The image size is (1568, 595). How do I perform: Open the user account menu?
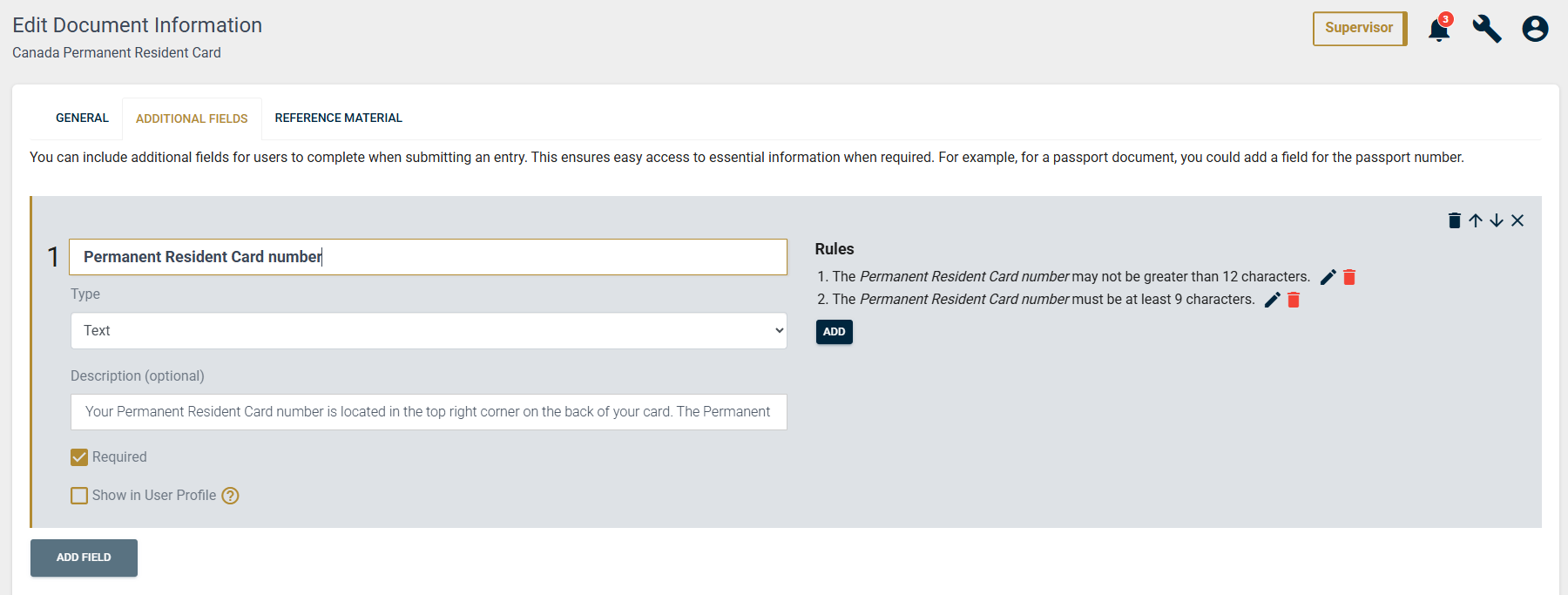(1535, 29)
